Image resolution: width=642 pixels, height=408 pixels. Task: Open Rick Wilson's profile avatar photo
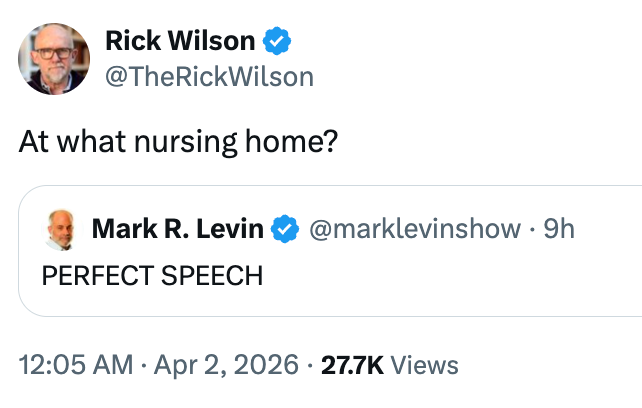tap(54, 59)
